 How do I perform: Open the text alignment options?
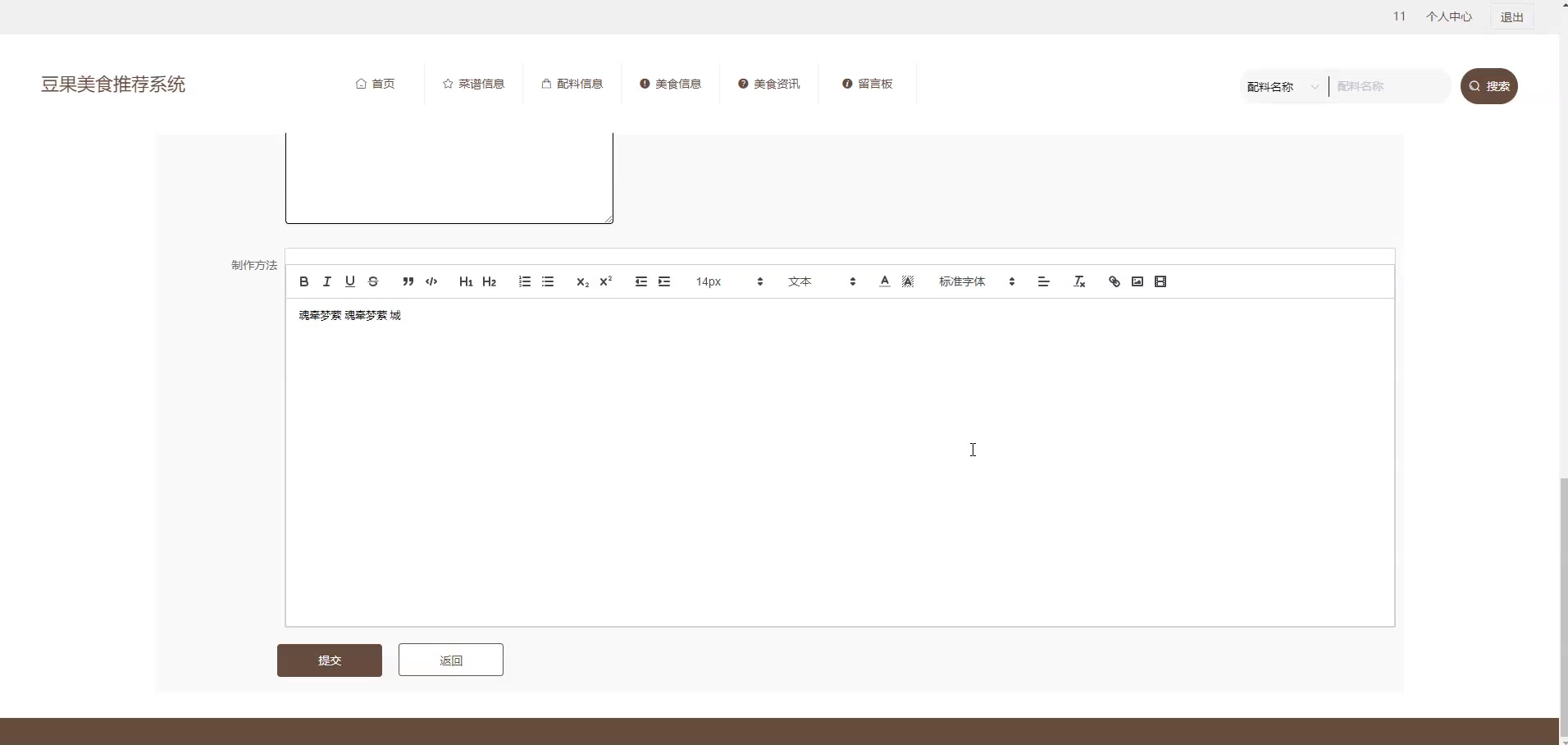coord(1043,281)
